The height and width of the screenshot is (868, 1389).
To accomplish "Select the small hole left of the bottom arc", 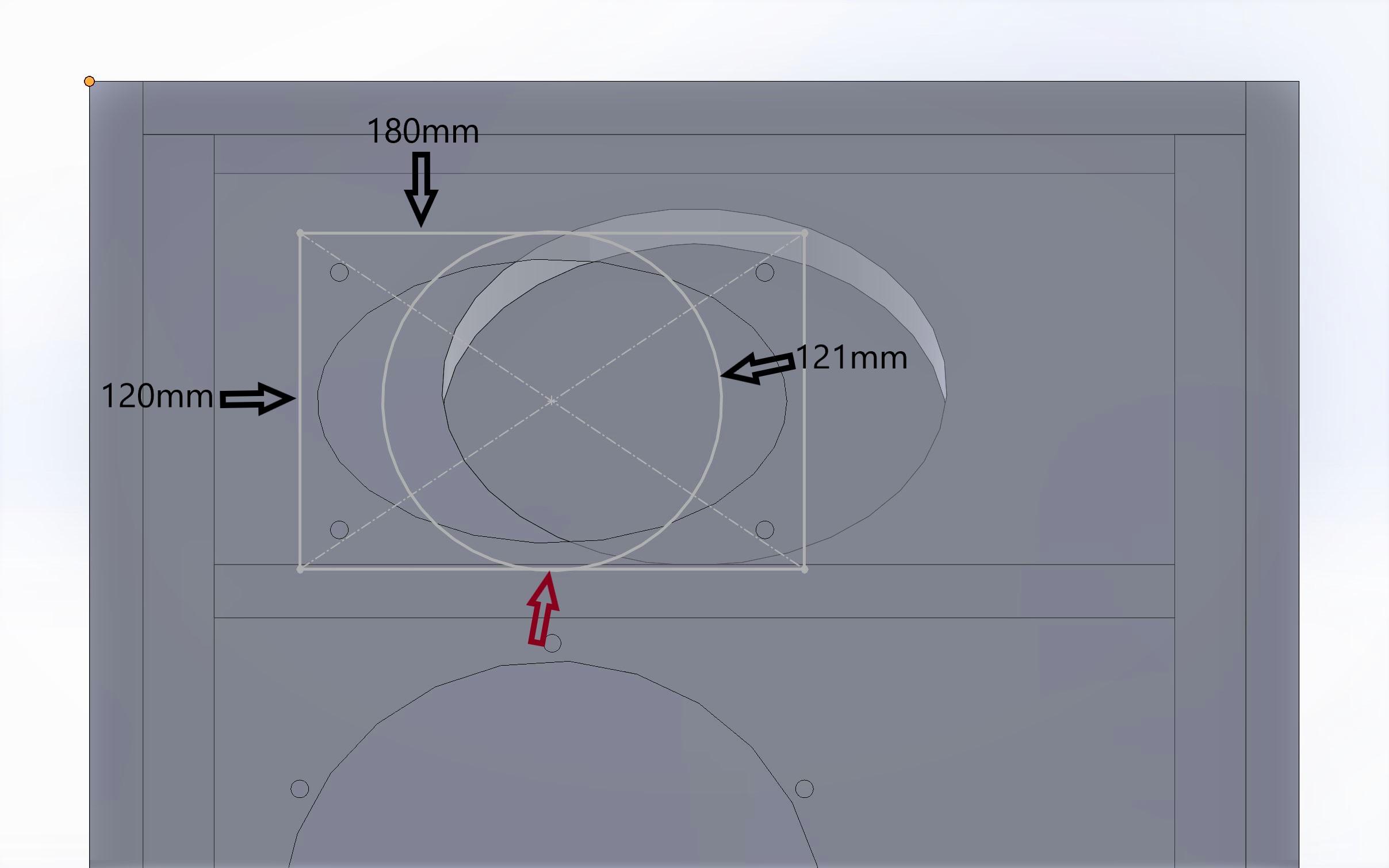I will tap(300, 789).
